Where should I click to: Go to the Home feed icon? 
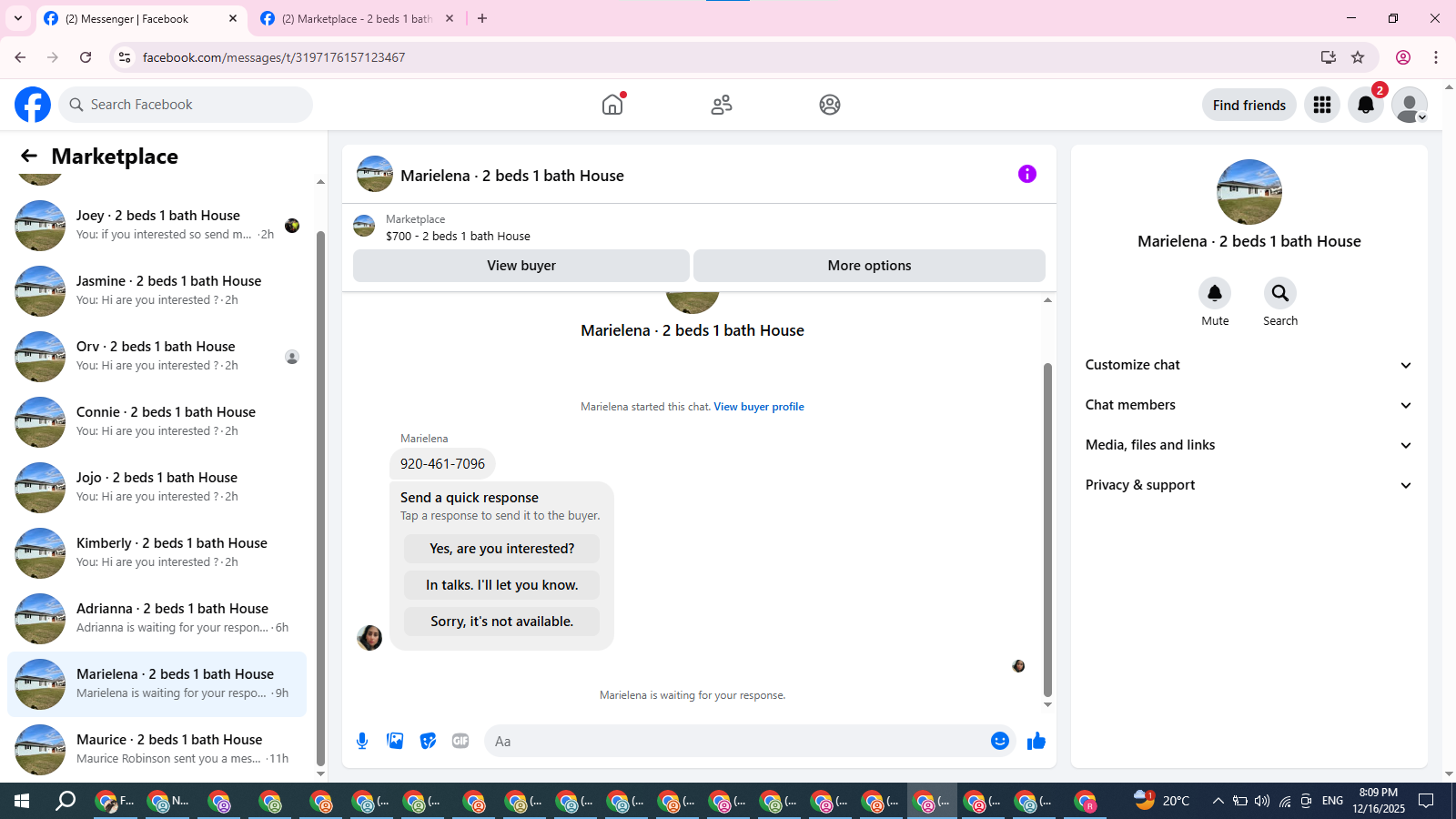(x=612, y=105)
